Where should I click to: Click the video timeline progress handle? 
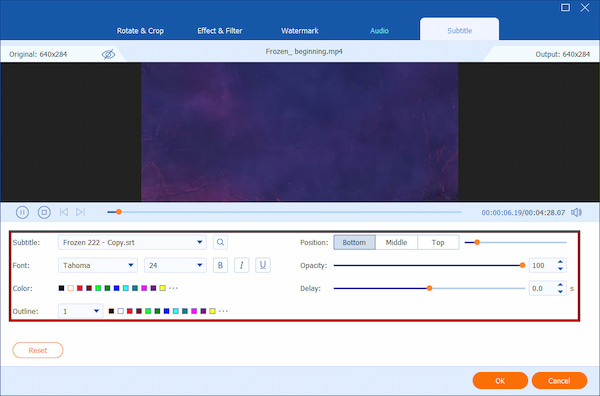pyautogui.click(x=119, y=212)
